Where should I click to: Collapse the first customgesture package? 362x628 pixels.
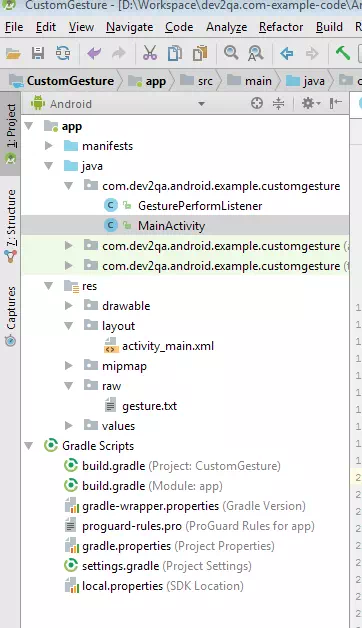coord(69,186)
